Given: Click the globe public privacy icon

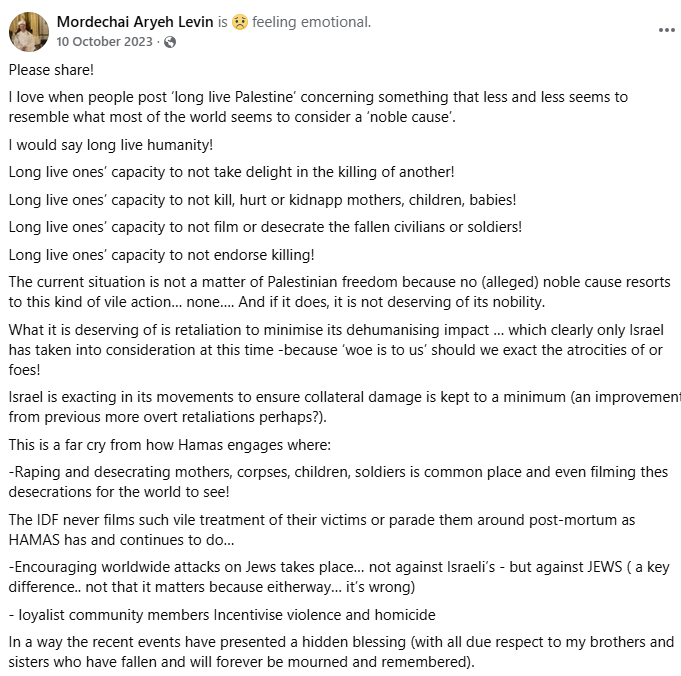Looking at the screenshot, I should pos(170,42).
